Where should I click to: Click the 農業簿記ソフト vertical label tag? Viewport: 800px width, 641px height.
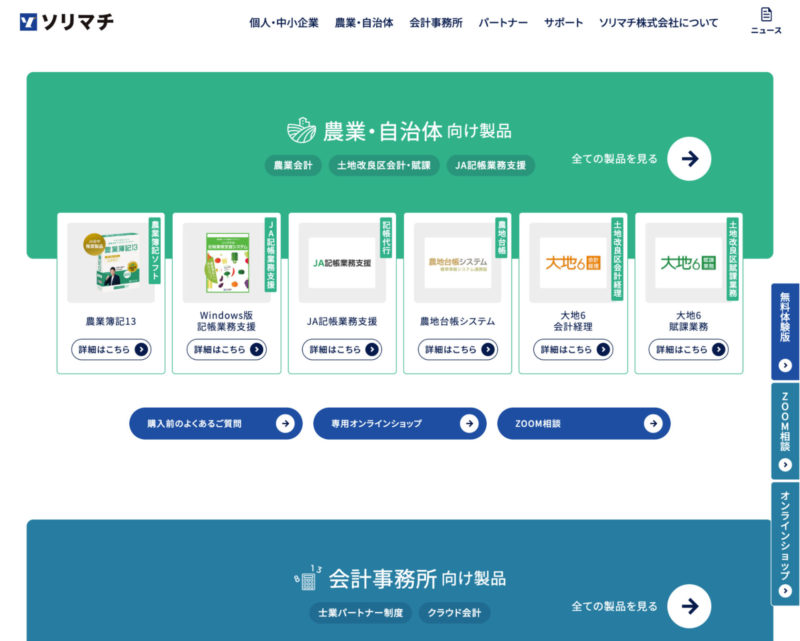[155, 251]
